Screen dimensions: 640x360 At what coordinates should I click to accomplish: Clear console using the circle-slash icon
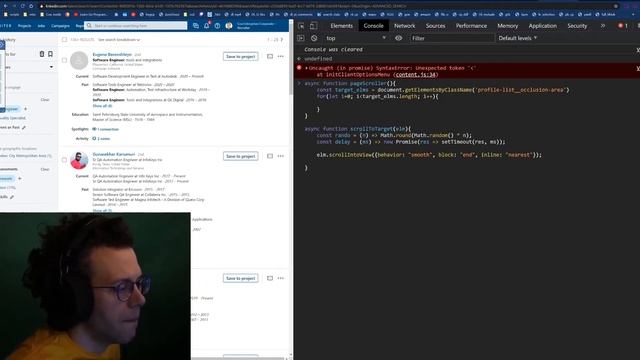tap(314, 38)
